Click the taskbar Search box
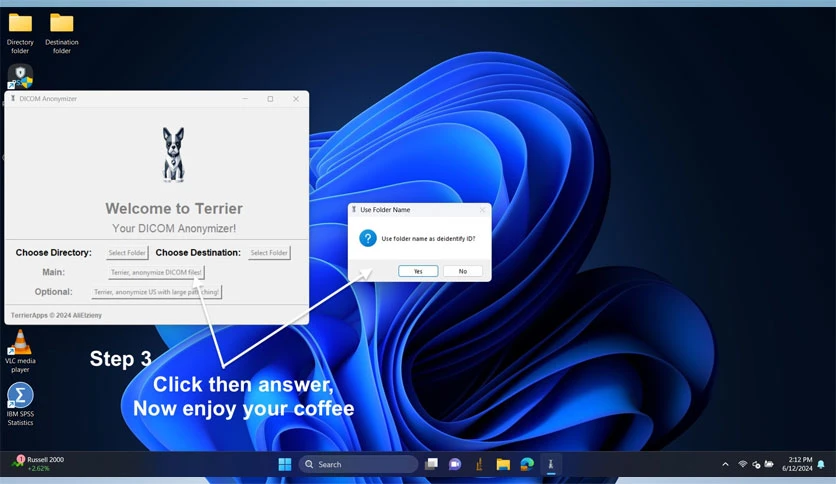The height and width of the screenshot is (484, 836). (x=358, y=464)
